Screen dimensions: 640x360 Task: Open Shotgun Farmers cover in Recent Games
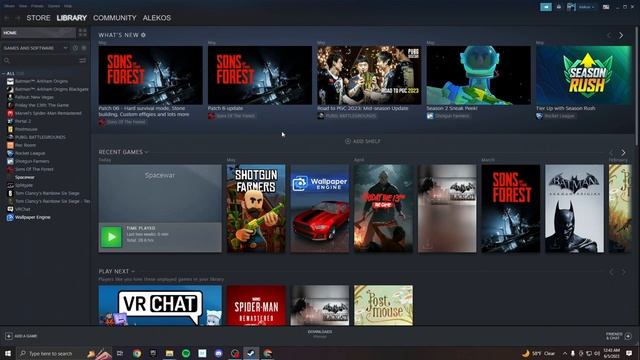[x=256, y=209]
